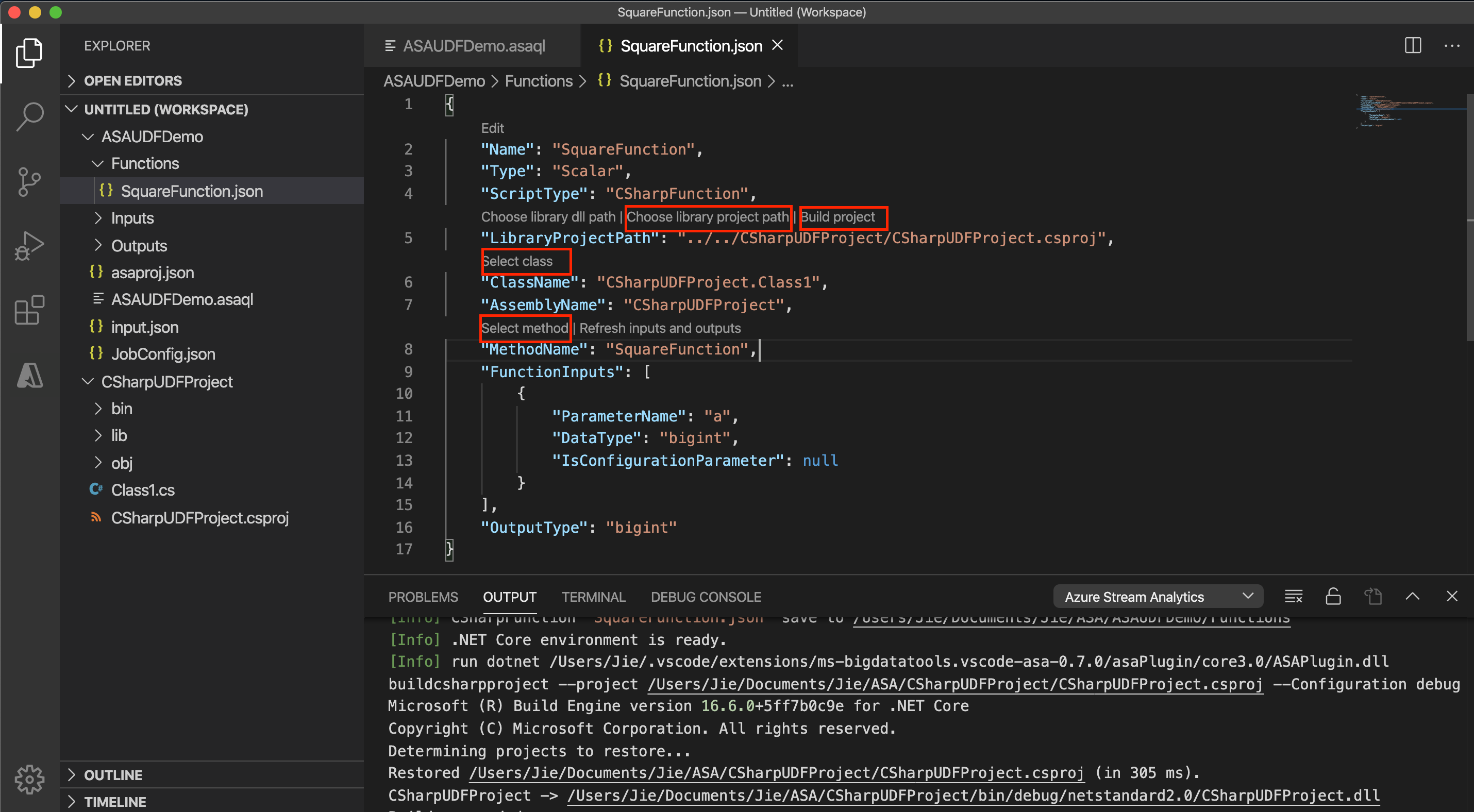This screenshot has width=1474, height=812.
Task: Click the Build project button
Action: coord(840,217)
